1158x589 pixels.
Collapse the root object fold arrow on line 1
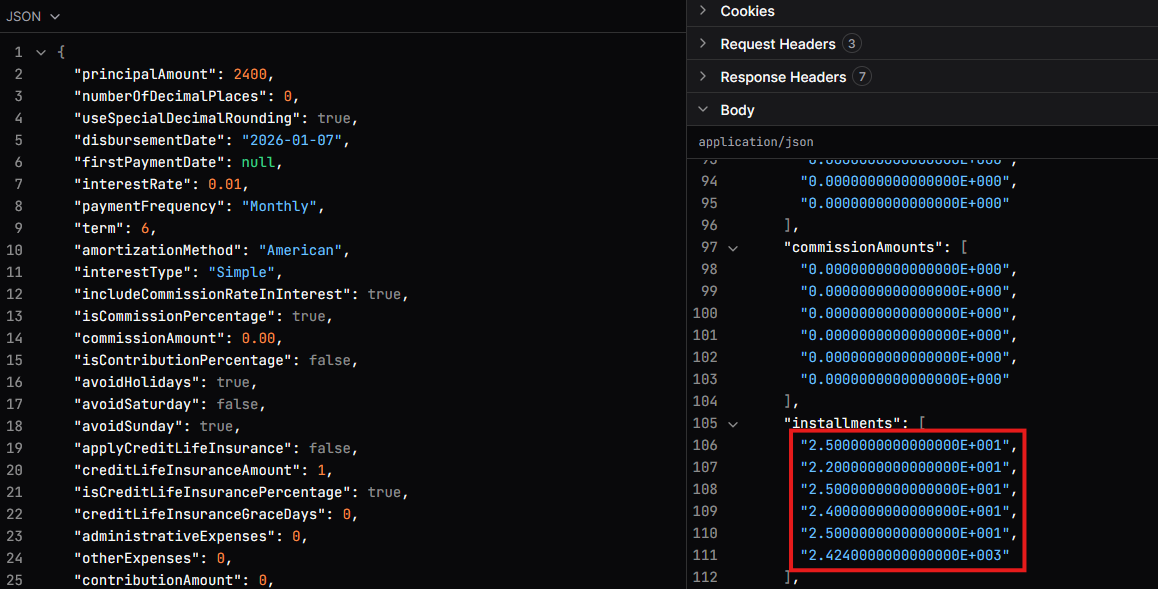[x=40, y=52]
